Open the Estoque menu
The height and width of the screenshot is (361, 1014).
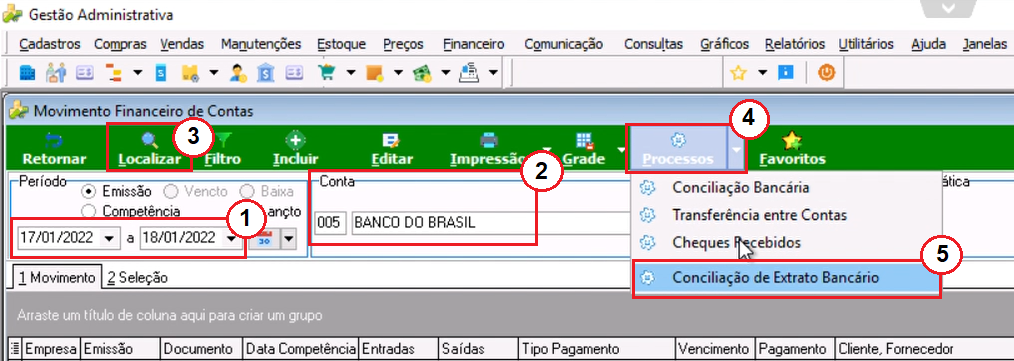pos(341,44)
